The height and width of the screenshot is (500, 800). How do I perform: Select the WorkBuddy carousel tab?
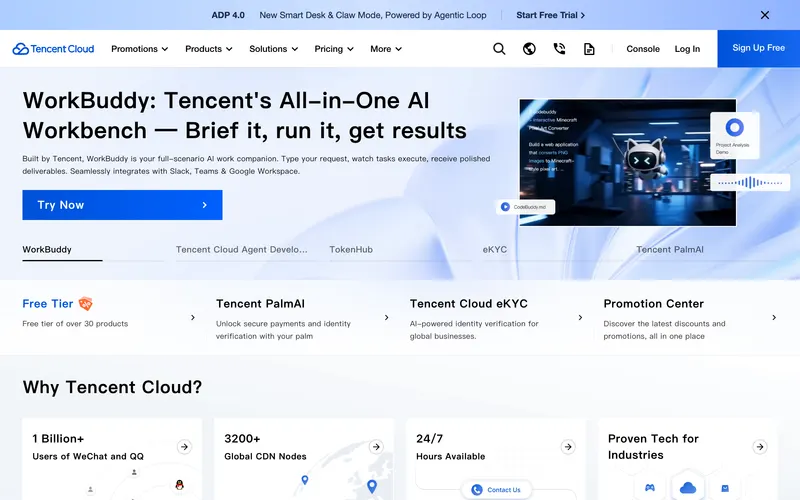(x=47, y=249)
